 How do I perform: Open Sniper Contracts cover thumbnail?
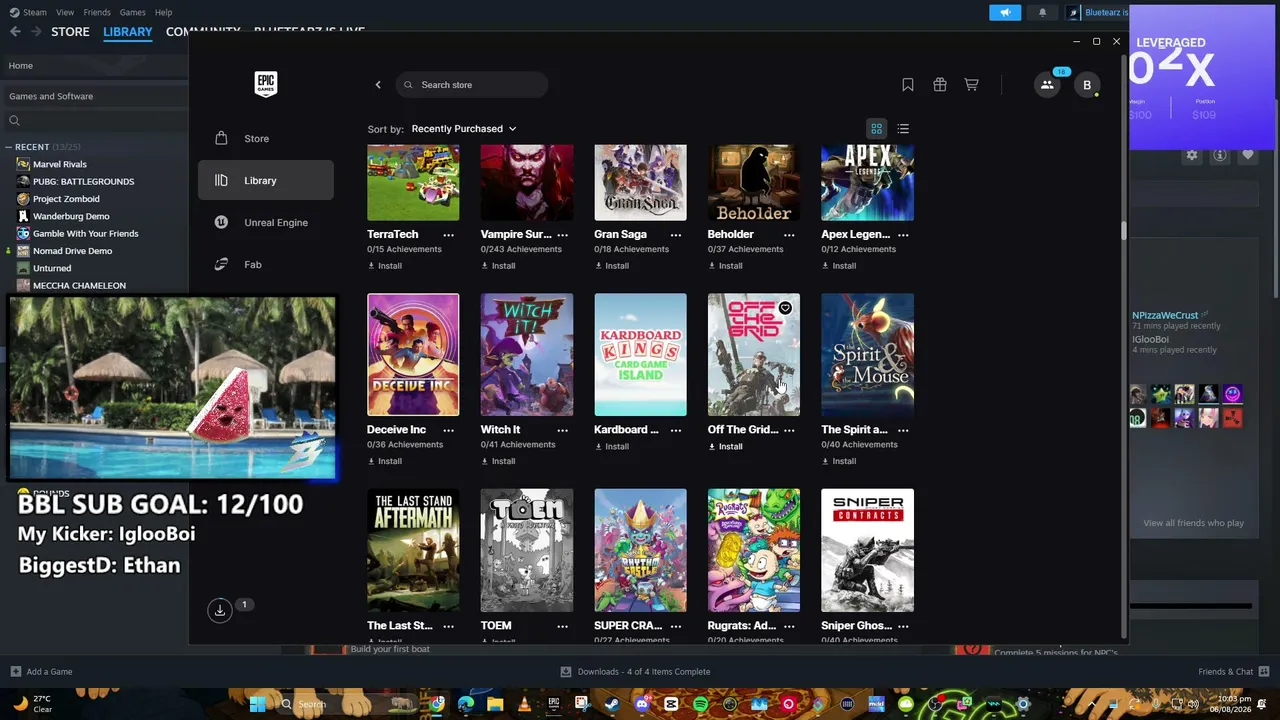[867, 550]
